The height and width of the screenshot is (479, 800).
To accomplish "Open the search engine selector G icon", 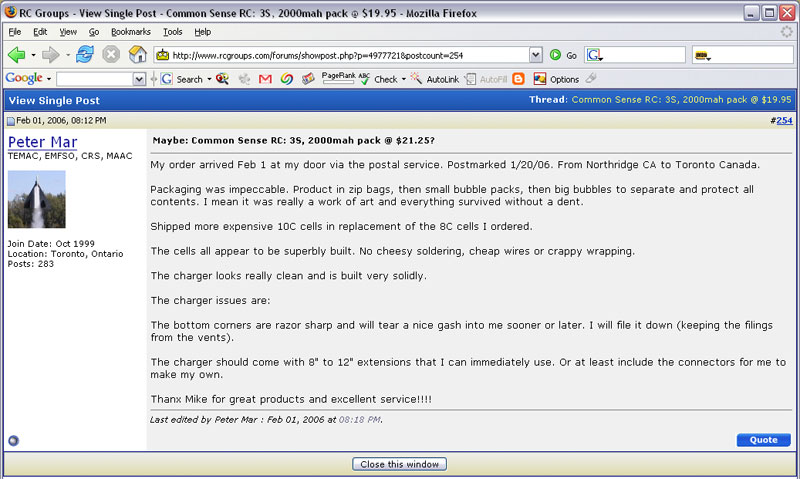I will 594,55.
